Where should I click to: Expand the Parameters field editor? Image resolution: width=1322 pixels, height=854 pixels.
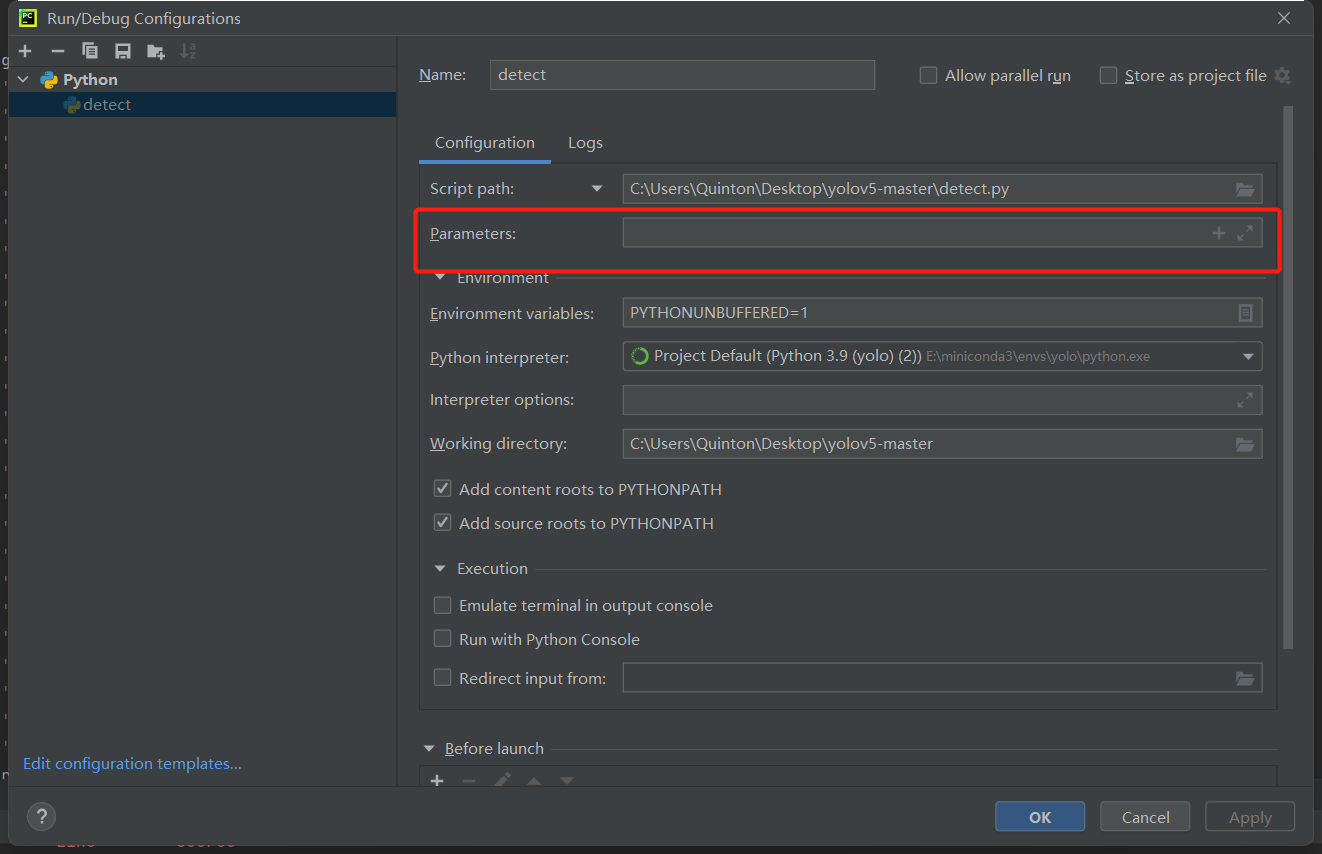coord(1245,233)
